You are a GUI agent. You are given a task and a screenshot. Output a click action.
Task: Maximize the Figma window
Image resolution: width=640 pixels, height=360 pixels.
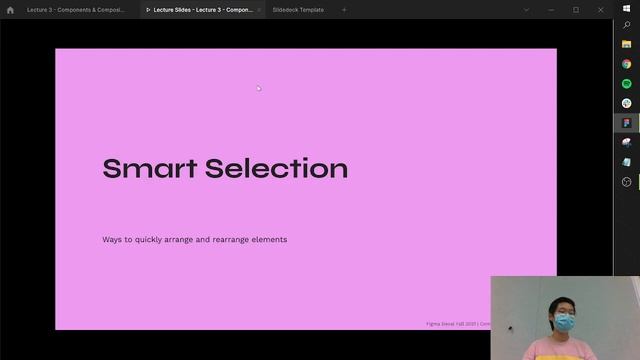(576, 10)
